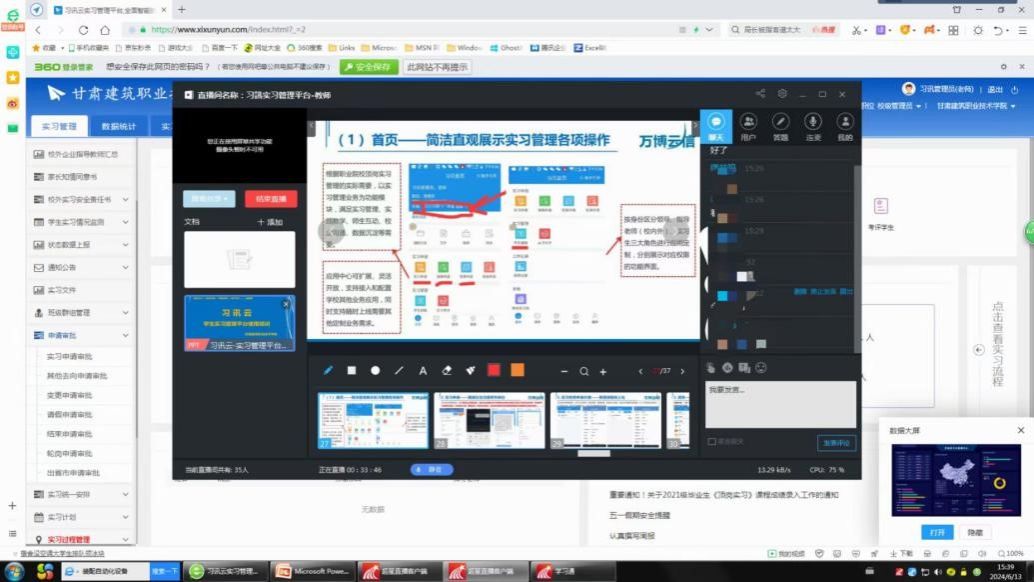Collapse the 申请审批 menu group
Viewport: 1034px width, 582px height.
126,336
